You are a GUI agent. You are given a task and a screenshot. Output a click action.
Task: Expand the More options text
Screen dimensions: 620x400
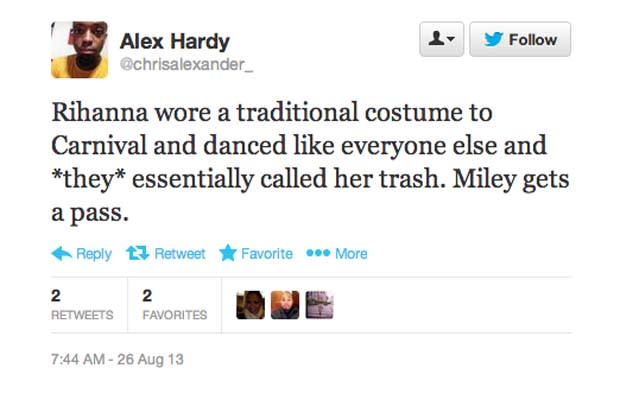pyautogui.click(x=351, y=253)
